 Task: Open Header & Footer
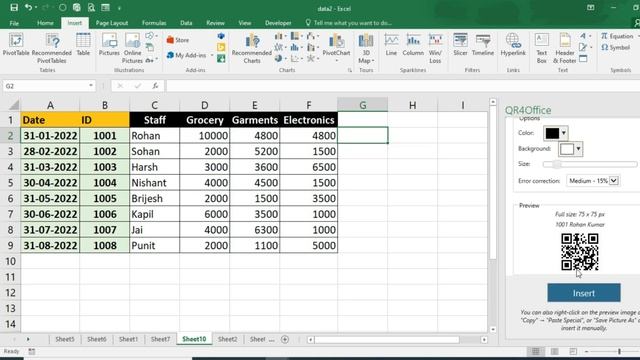tap(564, 48)
